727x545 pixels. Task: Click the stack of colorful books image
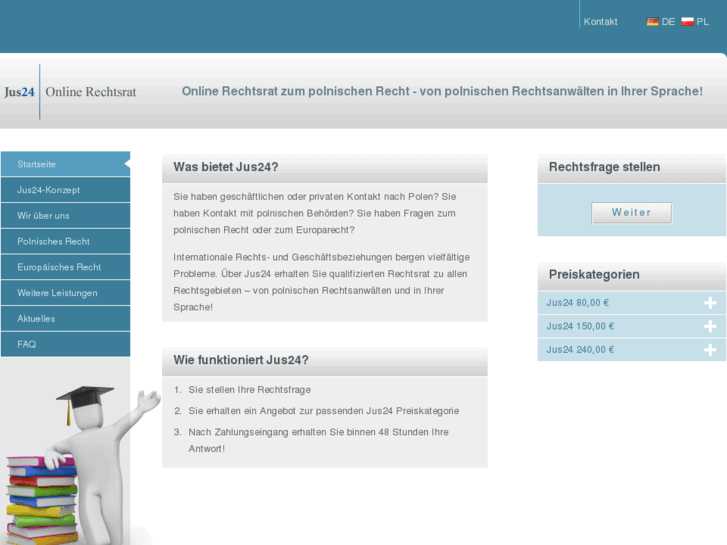[41, 500]
